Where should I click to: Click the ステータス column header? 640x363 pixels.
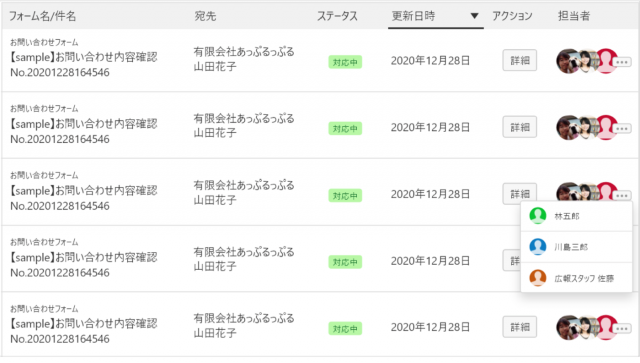(337, 16)
